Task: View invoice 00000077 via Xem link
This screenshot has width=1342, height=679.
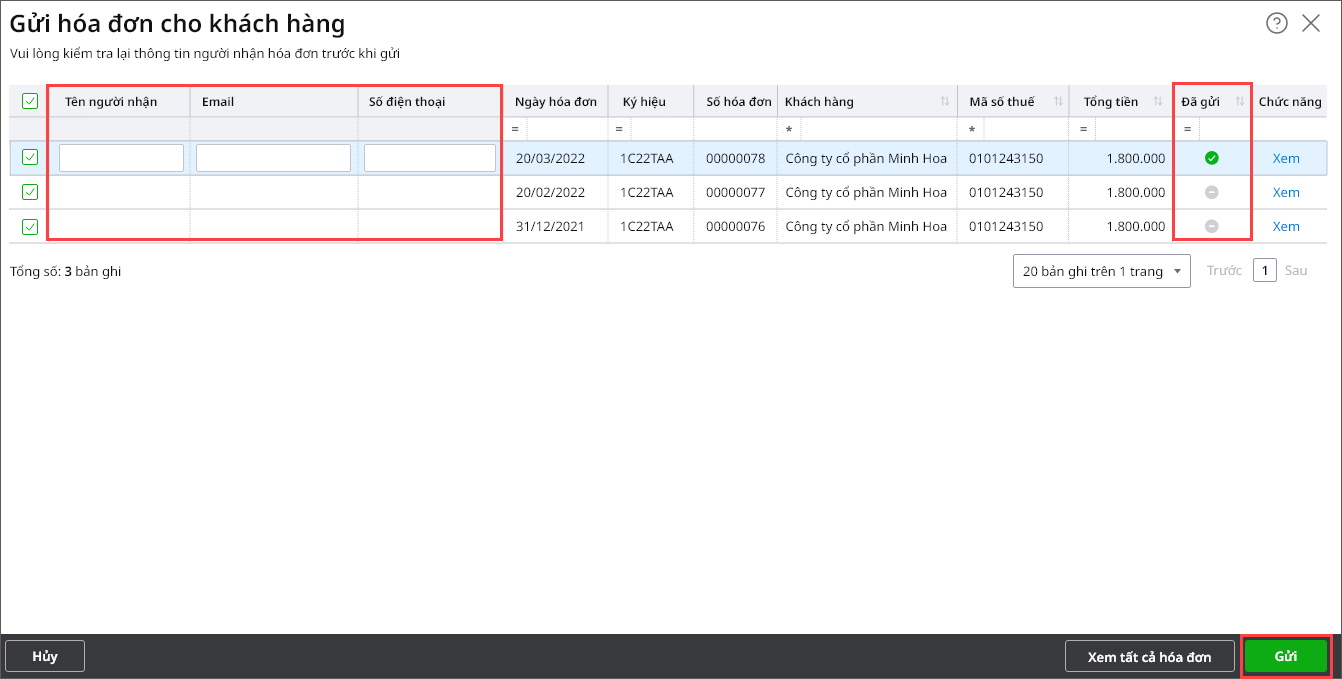Action: pyautogui.click(x=1286, y=192)
